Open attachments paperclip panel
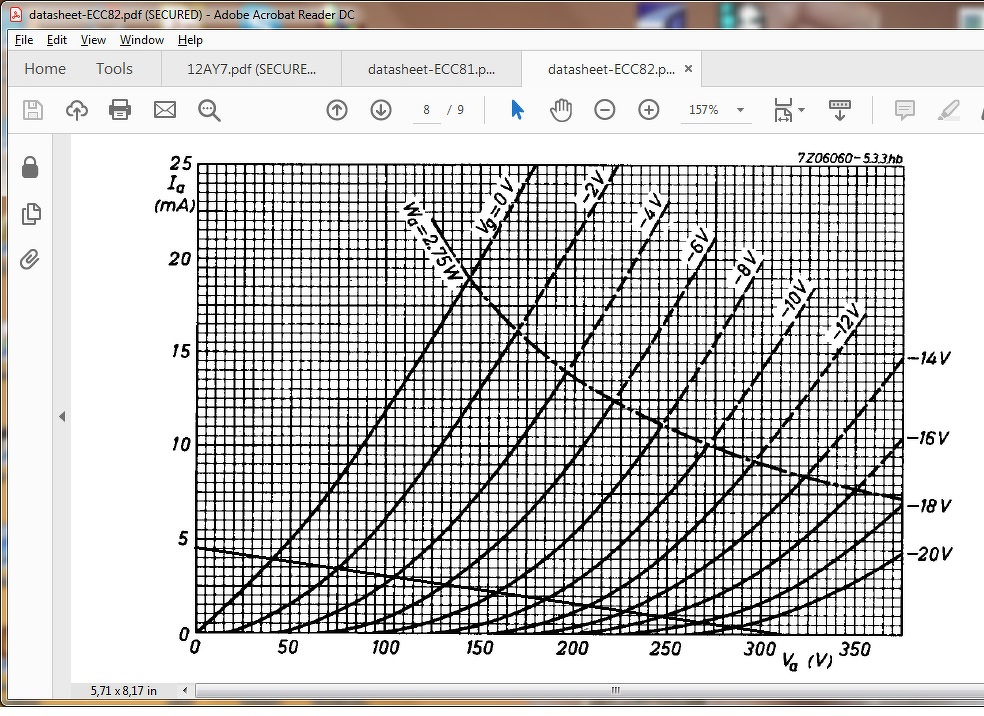This screenshot has width=984, height=716. (29, 259)
